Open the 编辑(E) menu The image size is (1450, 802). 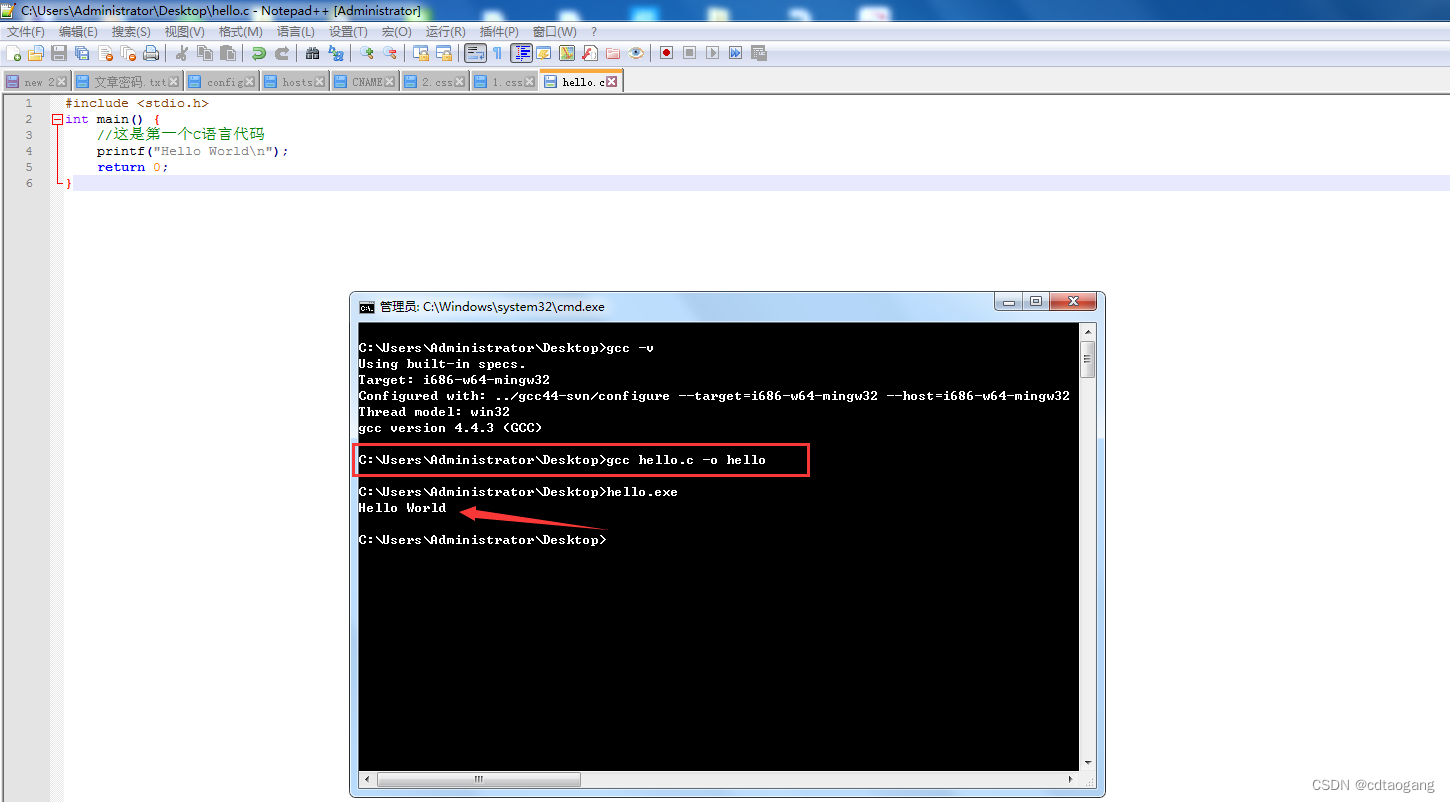78,32
